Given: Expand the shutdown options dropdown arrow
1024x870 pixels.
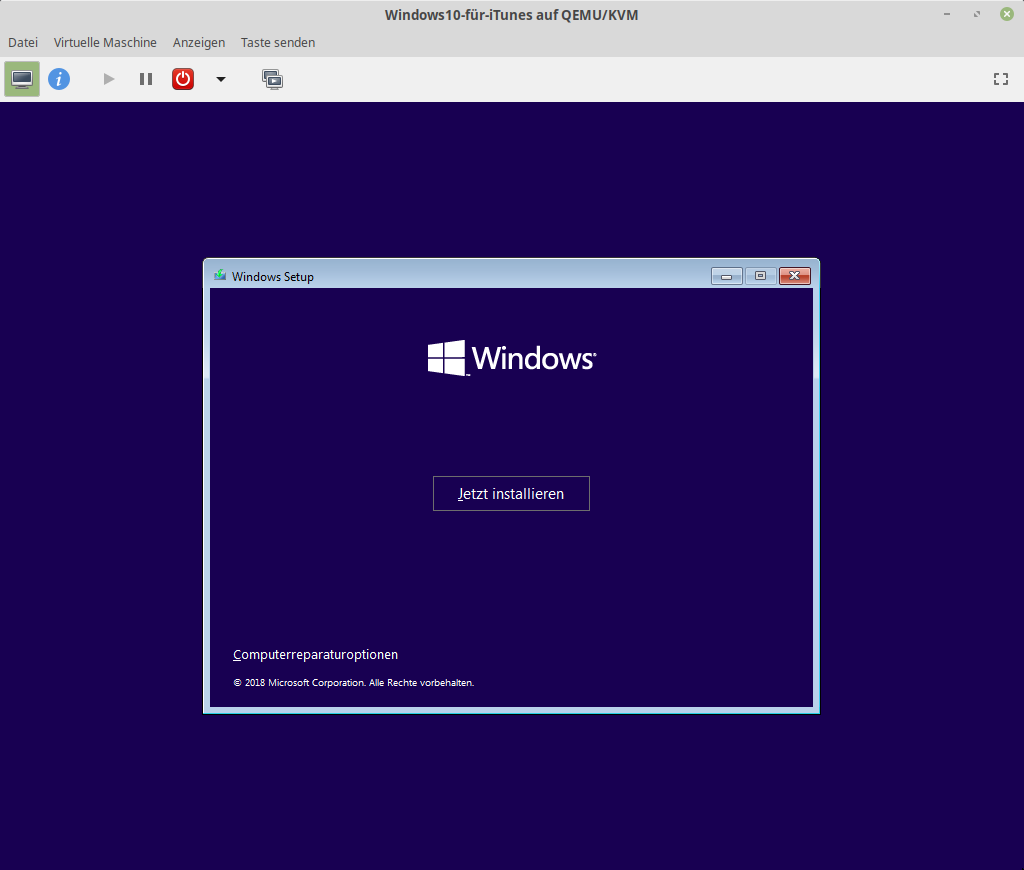Looking at the screenshot, I should (221, 79).
